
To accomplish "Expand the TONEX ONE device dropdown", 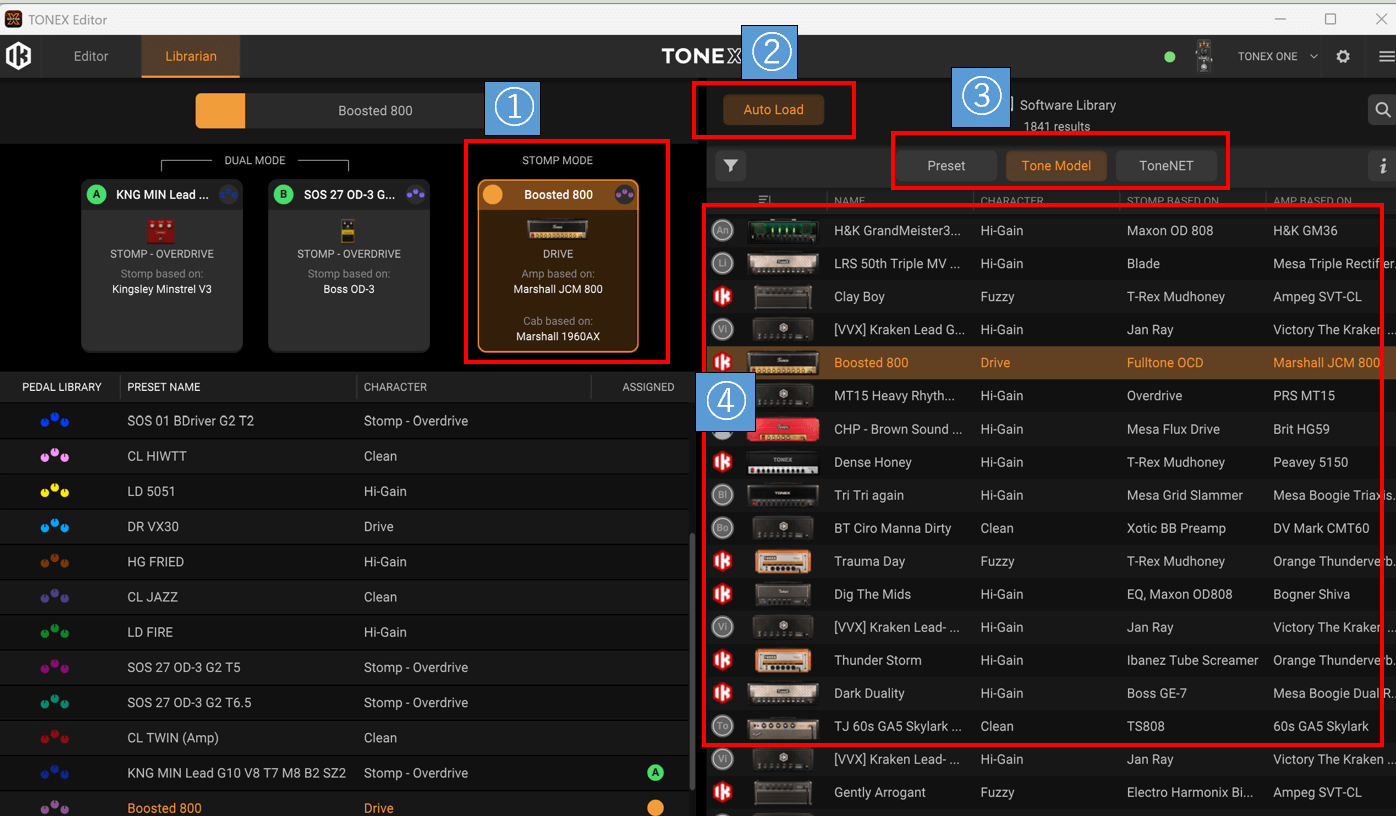I will tap(1314, 57).
